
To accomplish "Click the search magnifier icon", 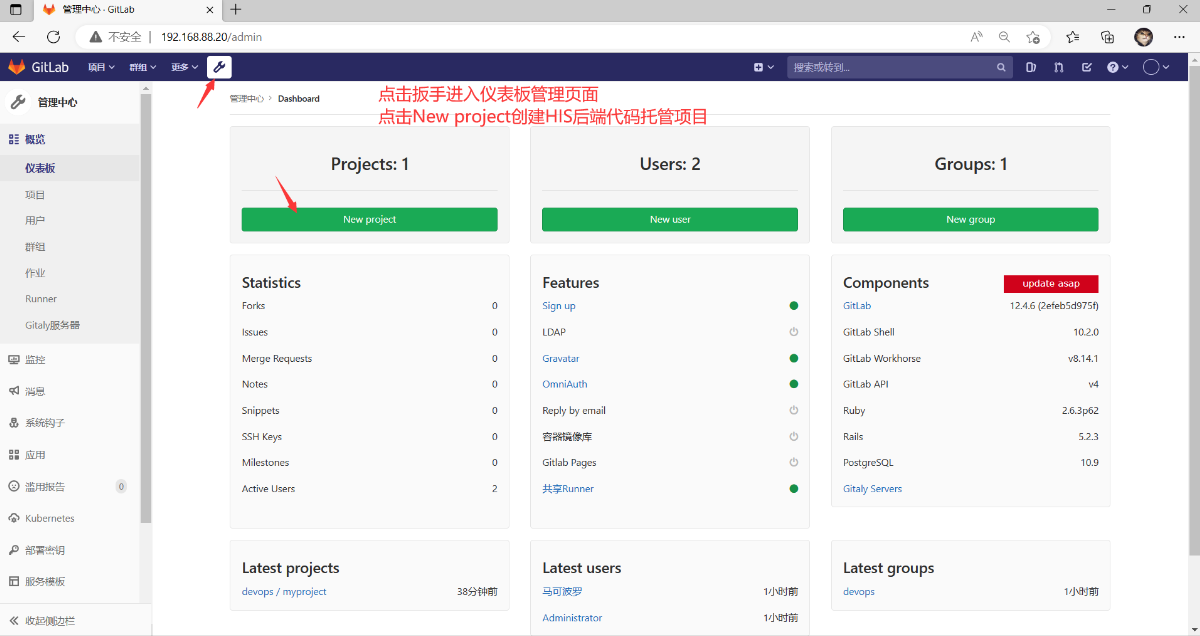I will click(x=1001, y=68).
